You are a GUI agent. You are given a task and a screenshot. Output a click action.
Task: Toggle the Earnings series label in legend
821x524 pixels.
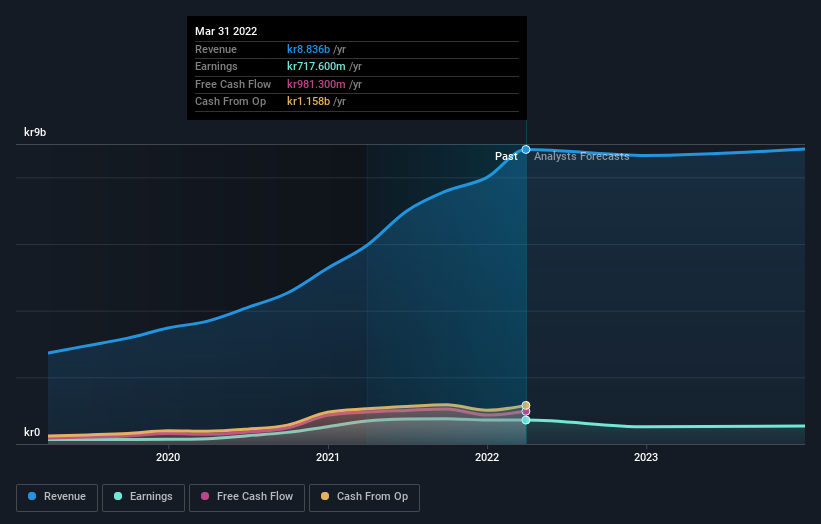tap(150, 496)
